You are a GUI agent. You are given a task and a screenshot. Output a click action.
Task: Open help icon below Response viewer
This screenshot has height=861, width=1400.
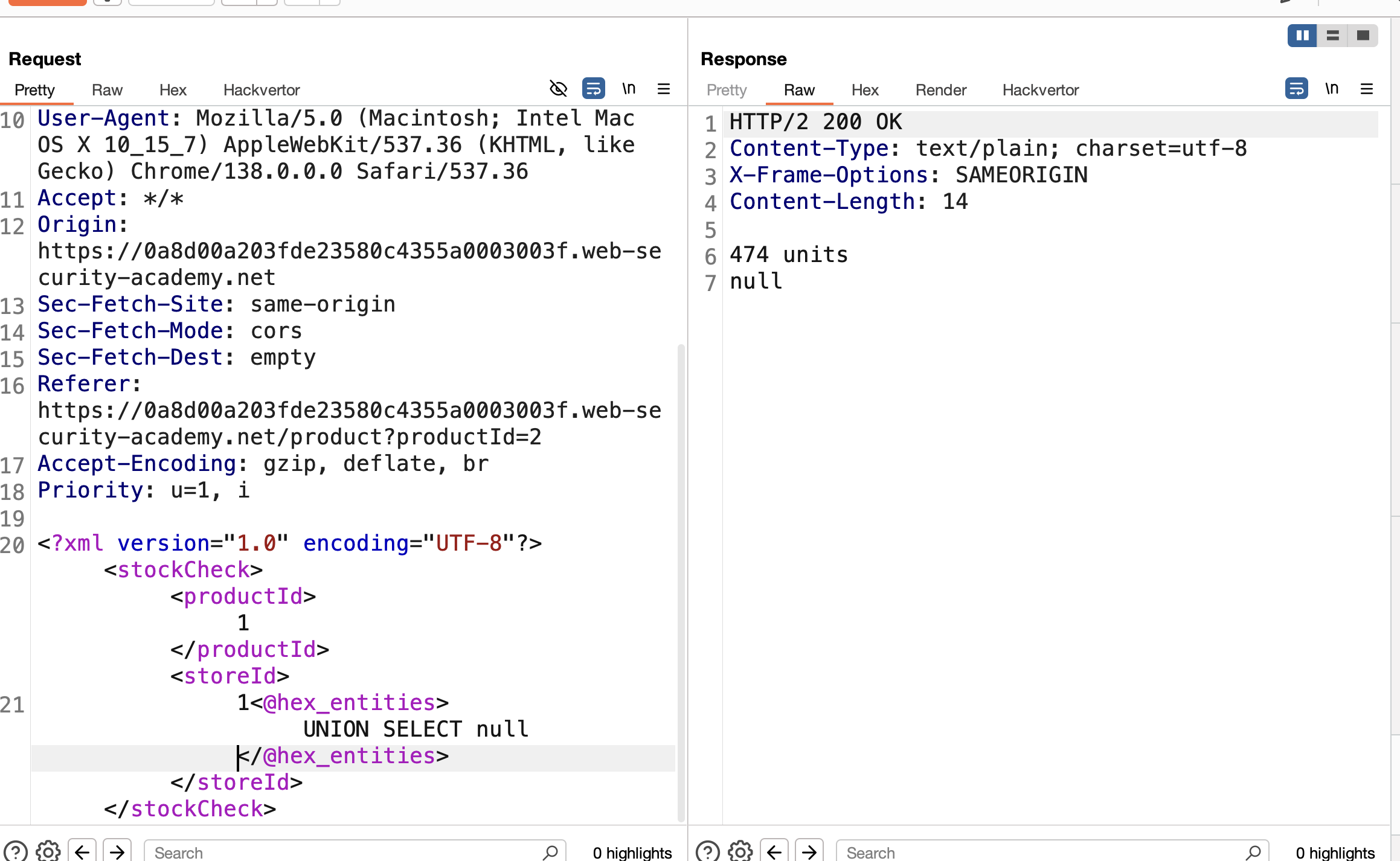coord(708,851)
